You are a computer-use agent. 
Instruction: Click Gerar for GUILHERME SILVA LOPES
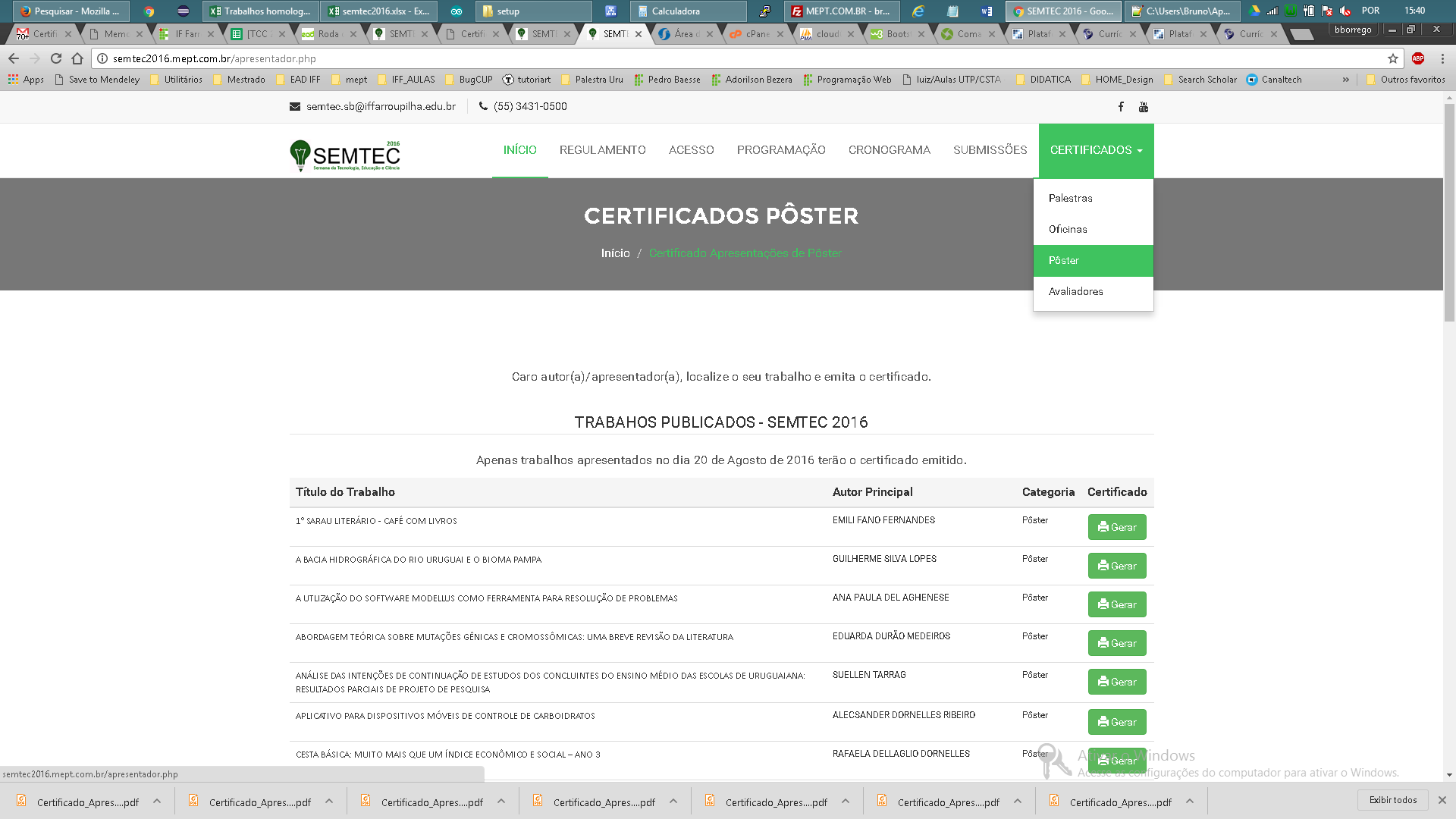1116,566
